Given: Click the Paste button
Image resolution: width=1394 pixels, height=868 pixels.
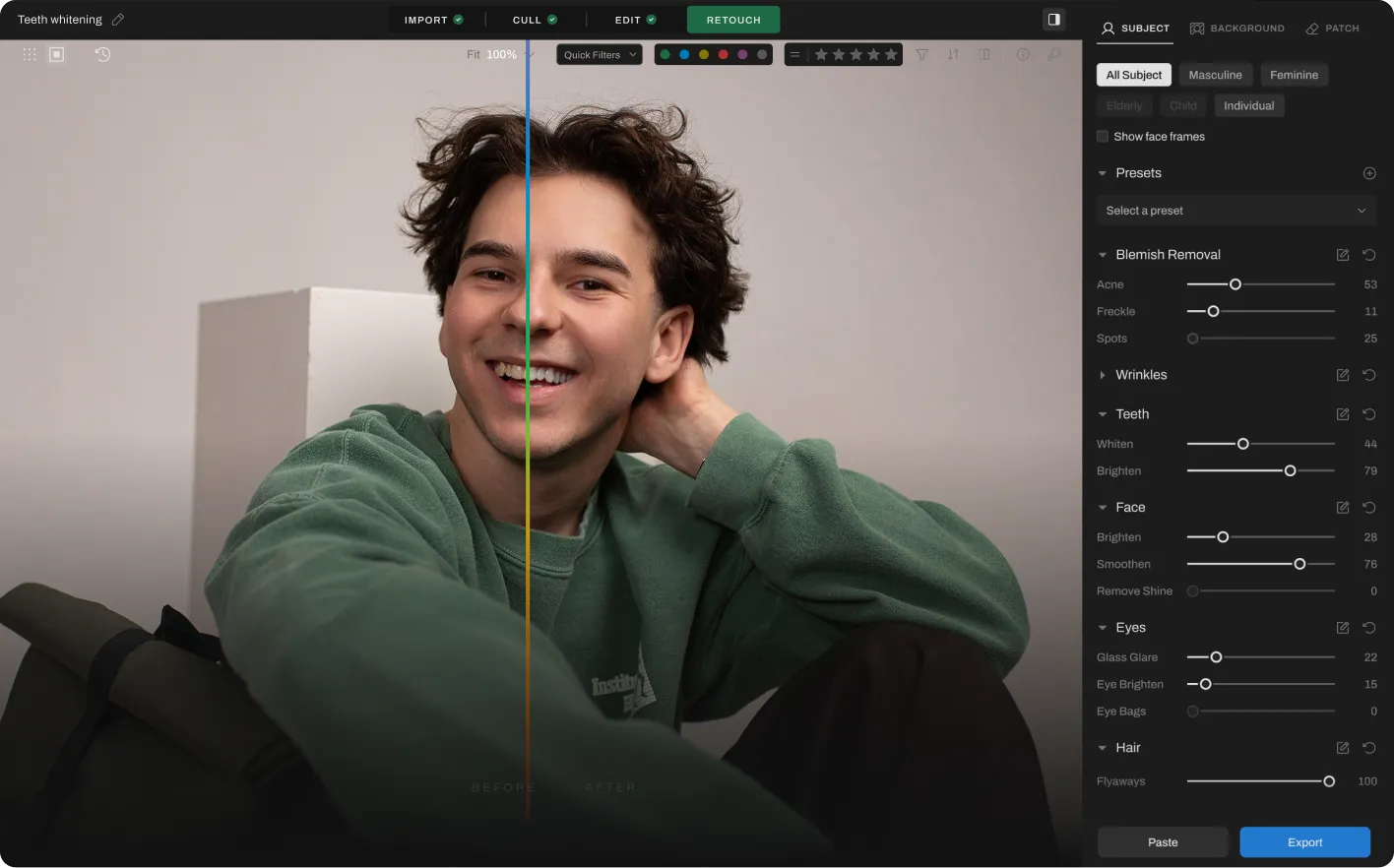Looking at the screenshot, I should point(1163,842).
